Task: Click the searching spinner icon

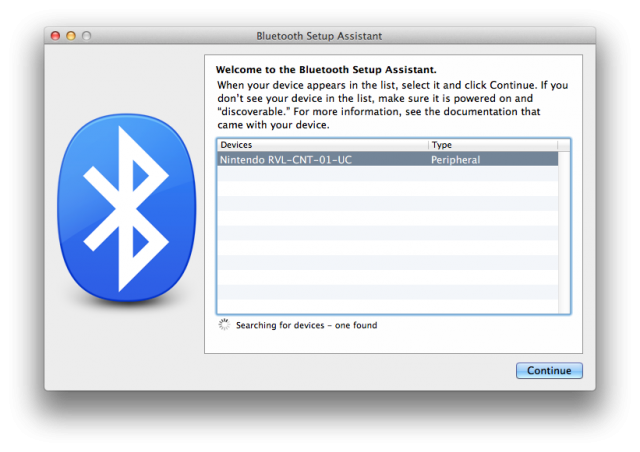Action: coord(224,325)
